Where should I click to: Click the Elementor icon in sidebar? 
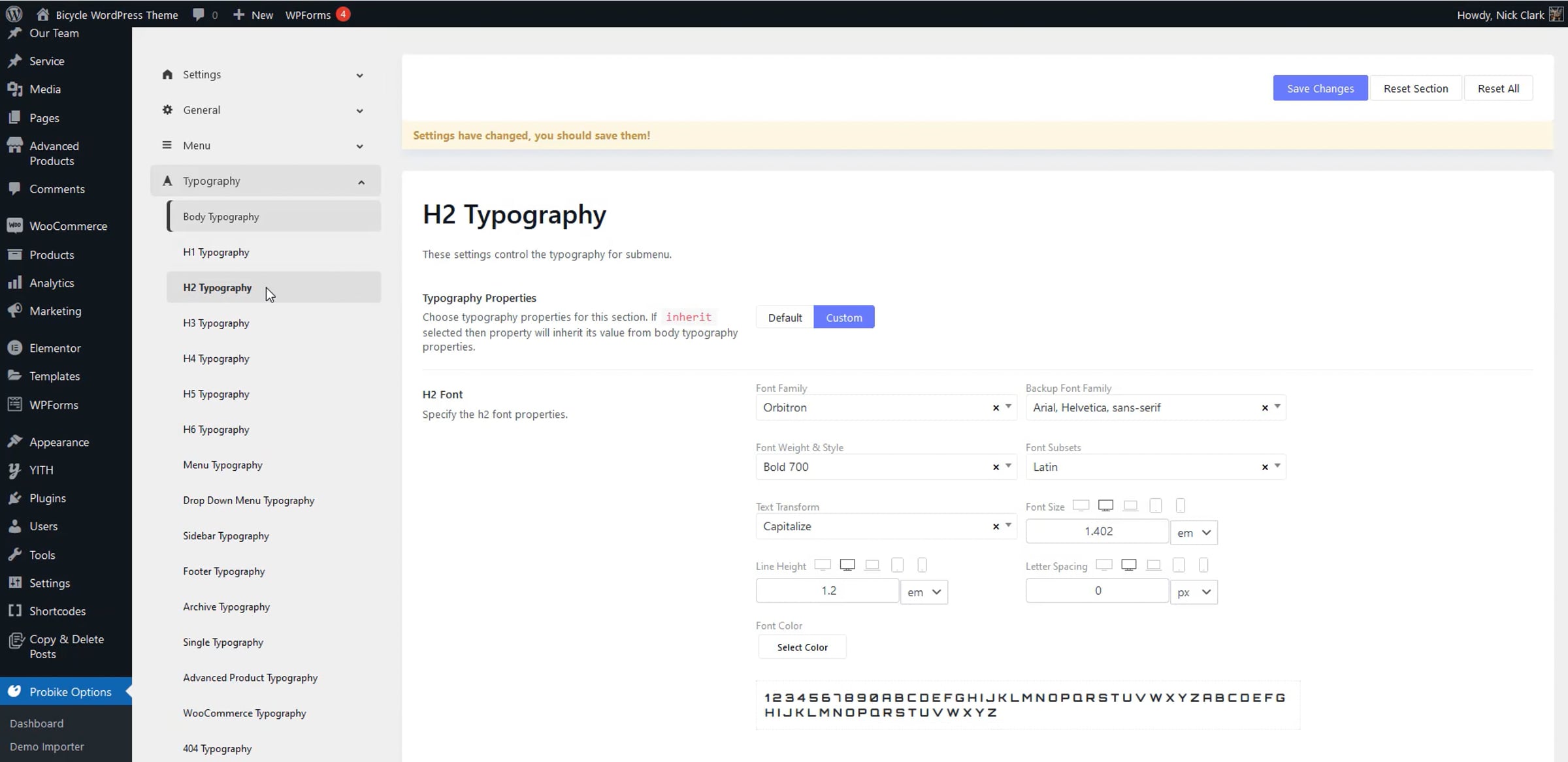(14, 348)
